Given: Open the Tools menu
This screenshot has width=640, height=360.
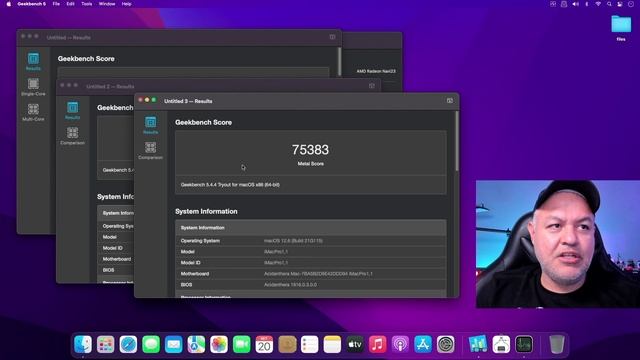Looking at the screenshot, I should click(87, 4).
